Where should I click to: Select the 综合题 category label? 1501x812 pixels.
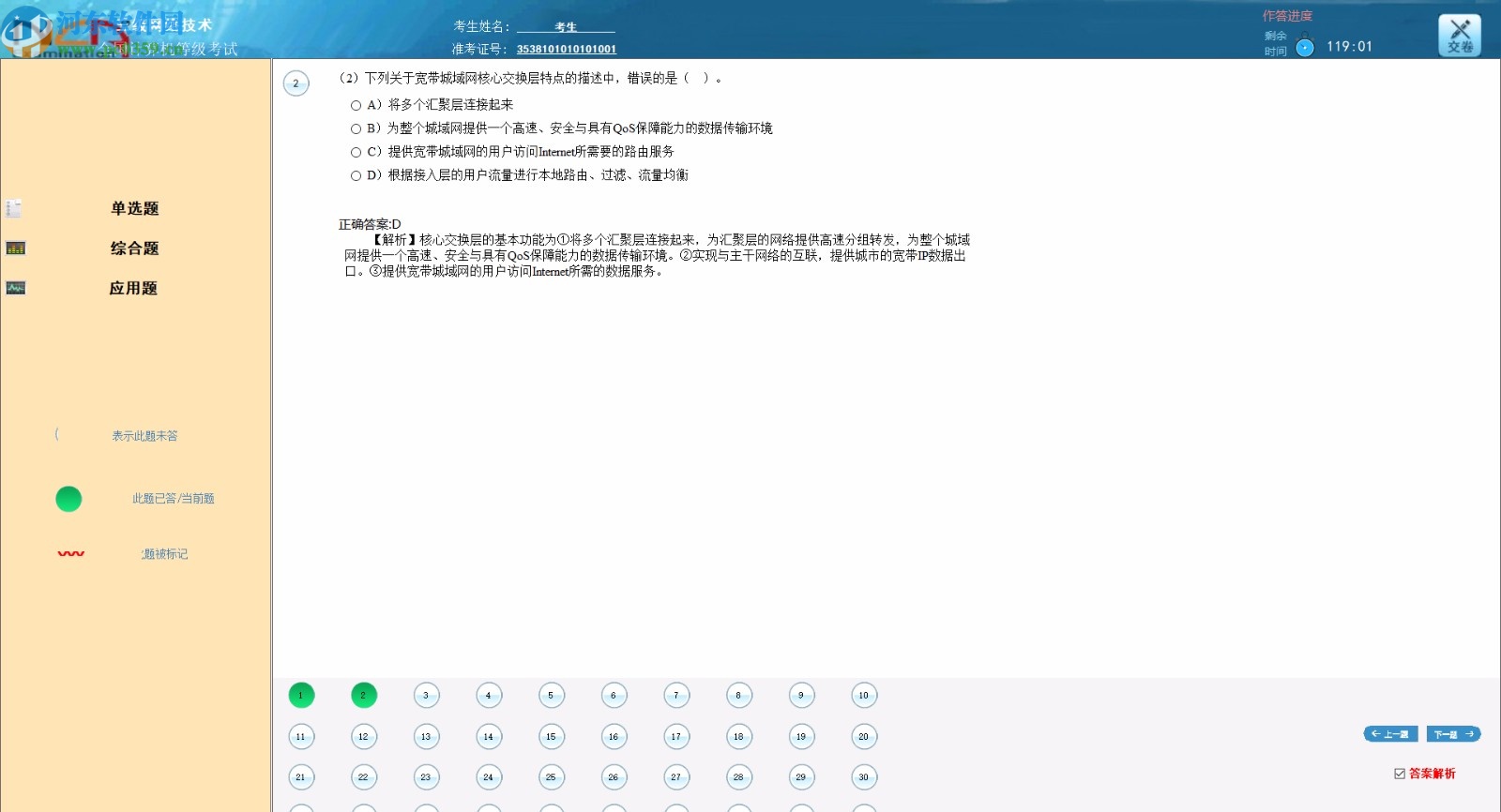(x=135, y=248)
